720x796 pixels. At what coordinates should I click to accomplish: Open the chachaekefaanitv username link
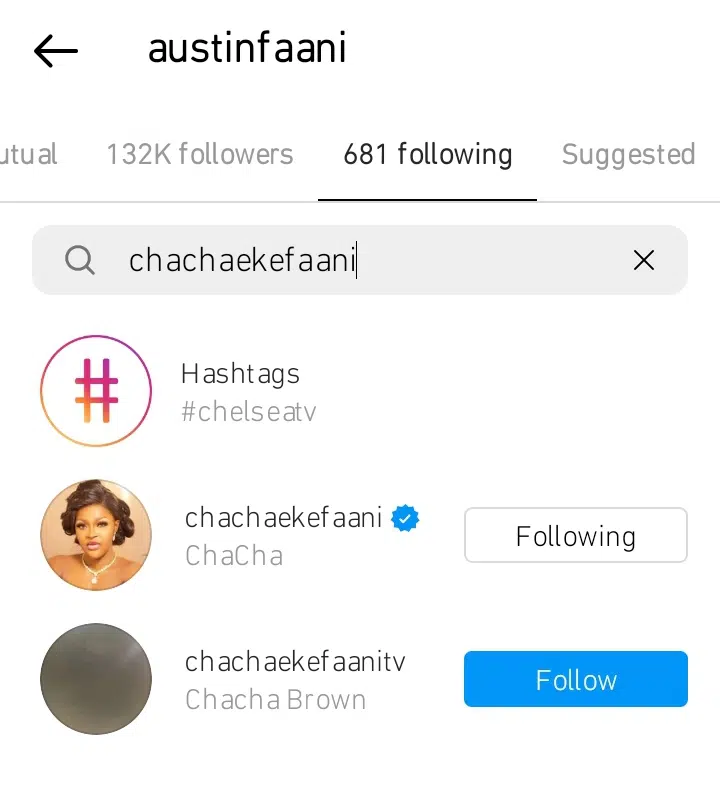295,662
